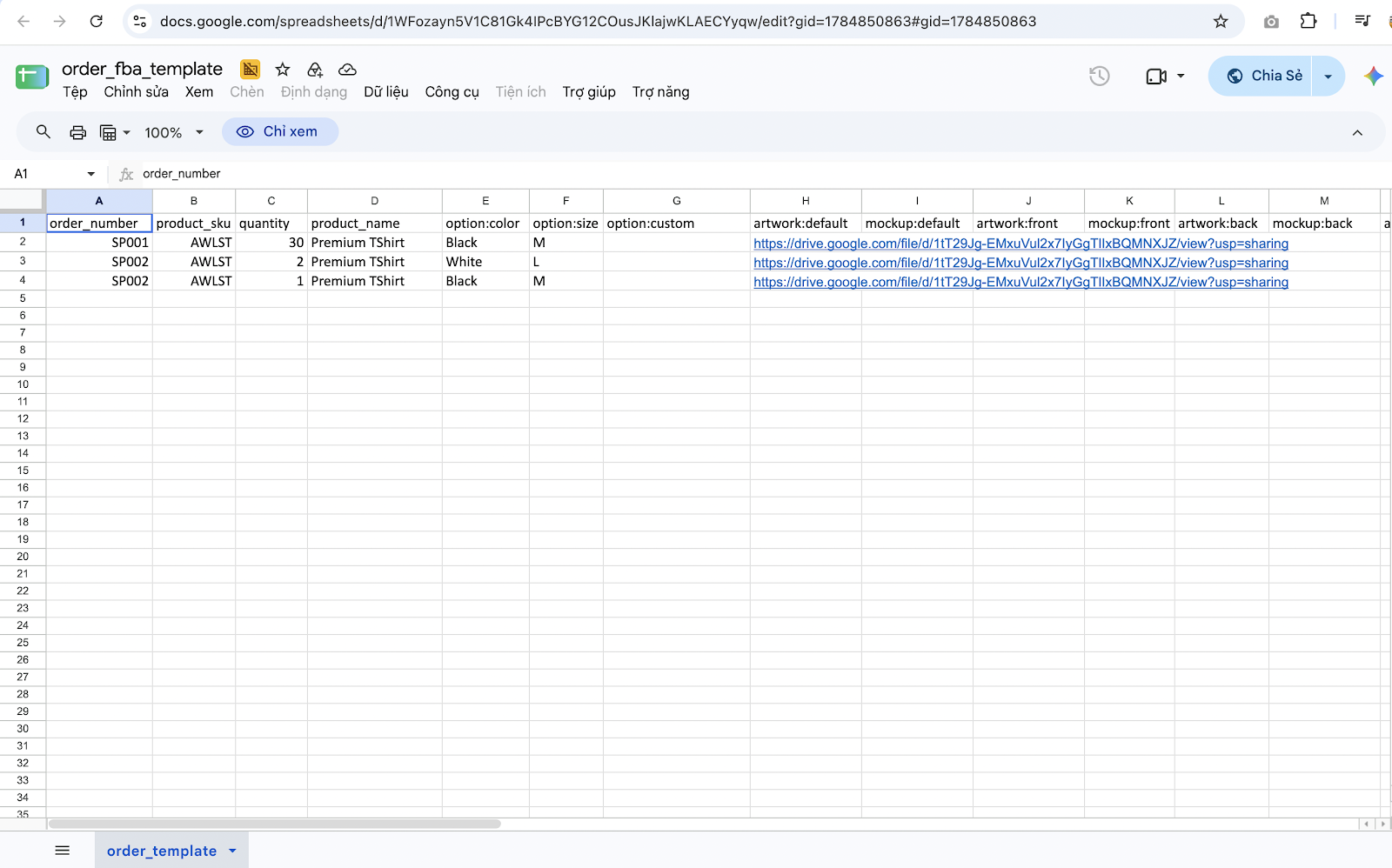1392x868 pixels.
Task: Click the view-only badge icon beside the title
Action: coord(251,70)
